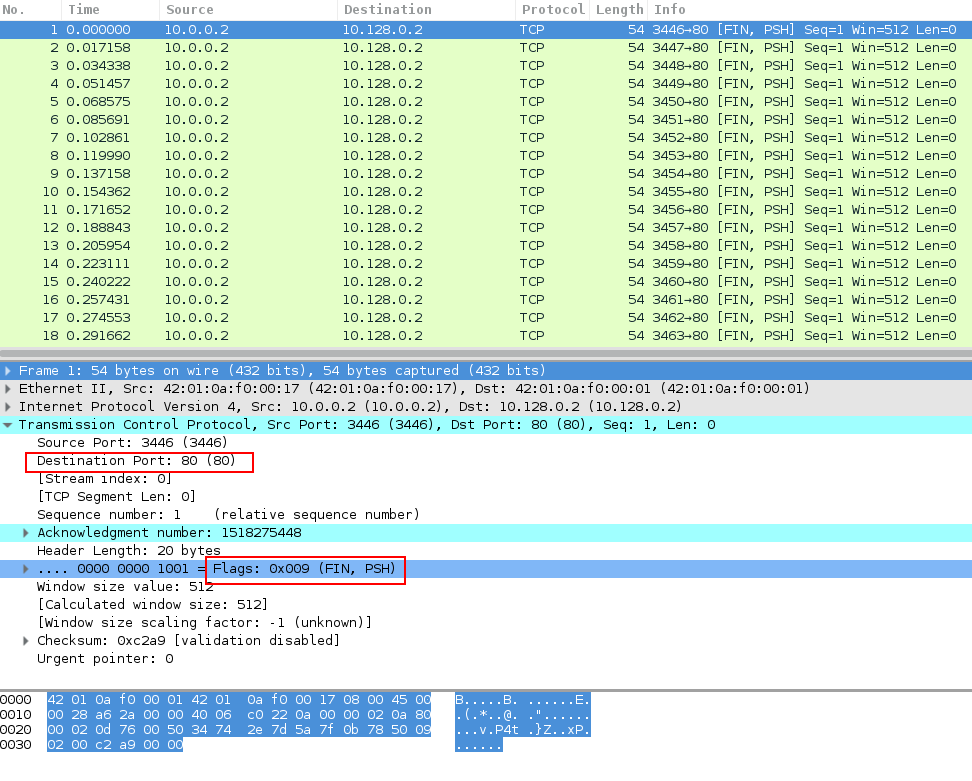
Task: Select packet 8 at time 0.119990
Action: point(486,155)
